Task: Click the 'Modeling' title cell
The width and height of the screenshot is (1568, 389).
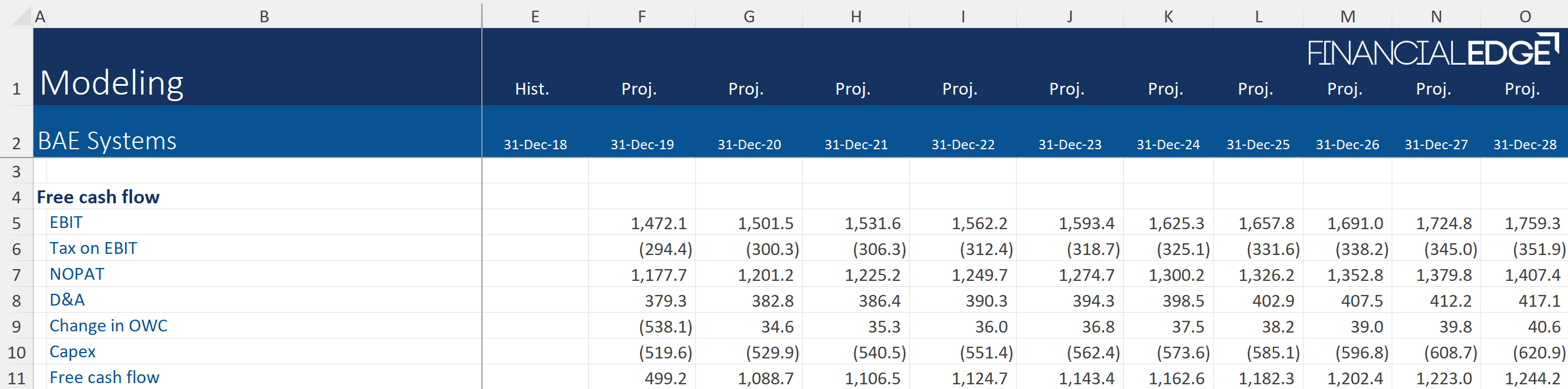Action: coord(112,83)
